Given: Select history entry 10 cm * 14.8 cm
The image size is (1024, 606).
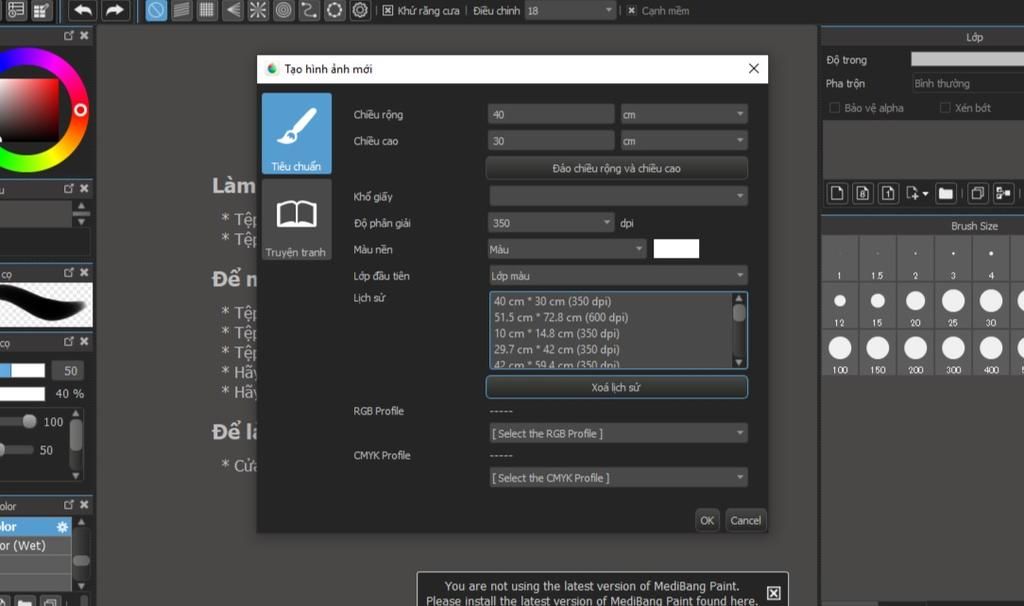Looking at the screenshot, I should point(556,333).
